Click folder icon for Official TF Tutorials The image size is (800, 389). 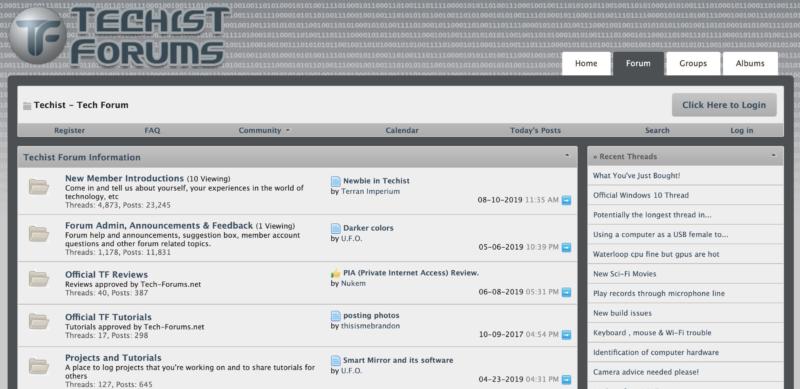click(39, 321)
